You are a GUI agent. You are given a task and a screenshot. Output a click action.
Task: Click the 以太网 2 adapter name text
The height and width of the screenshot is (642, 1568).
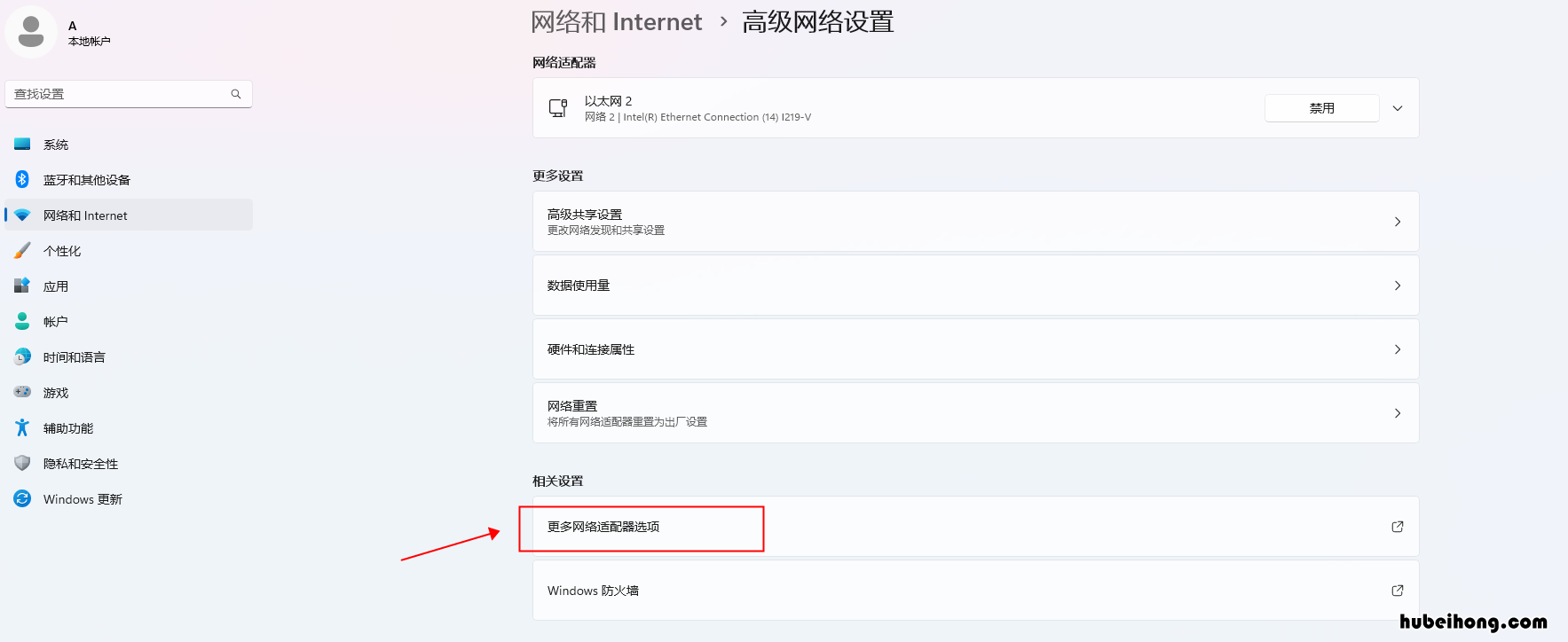tap(609, 101)
